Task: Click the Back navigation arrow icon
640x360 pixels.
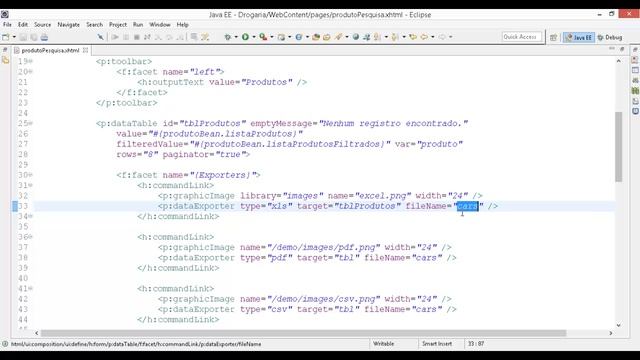Action: (424, 37)
